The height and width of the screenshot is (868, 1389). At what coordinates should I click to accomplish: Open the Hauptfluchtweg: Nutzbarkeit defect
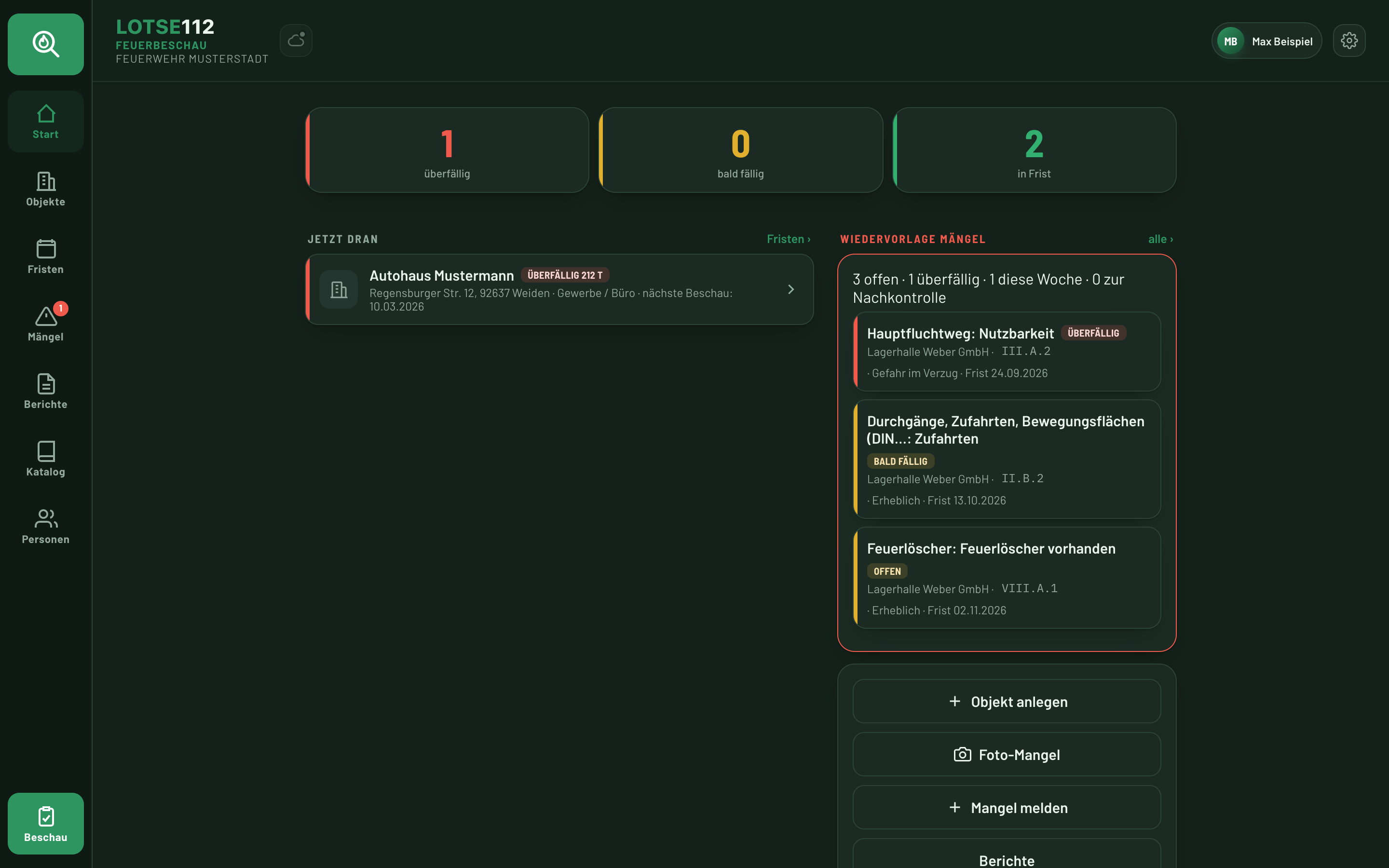tap(1007, 352)
